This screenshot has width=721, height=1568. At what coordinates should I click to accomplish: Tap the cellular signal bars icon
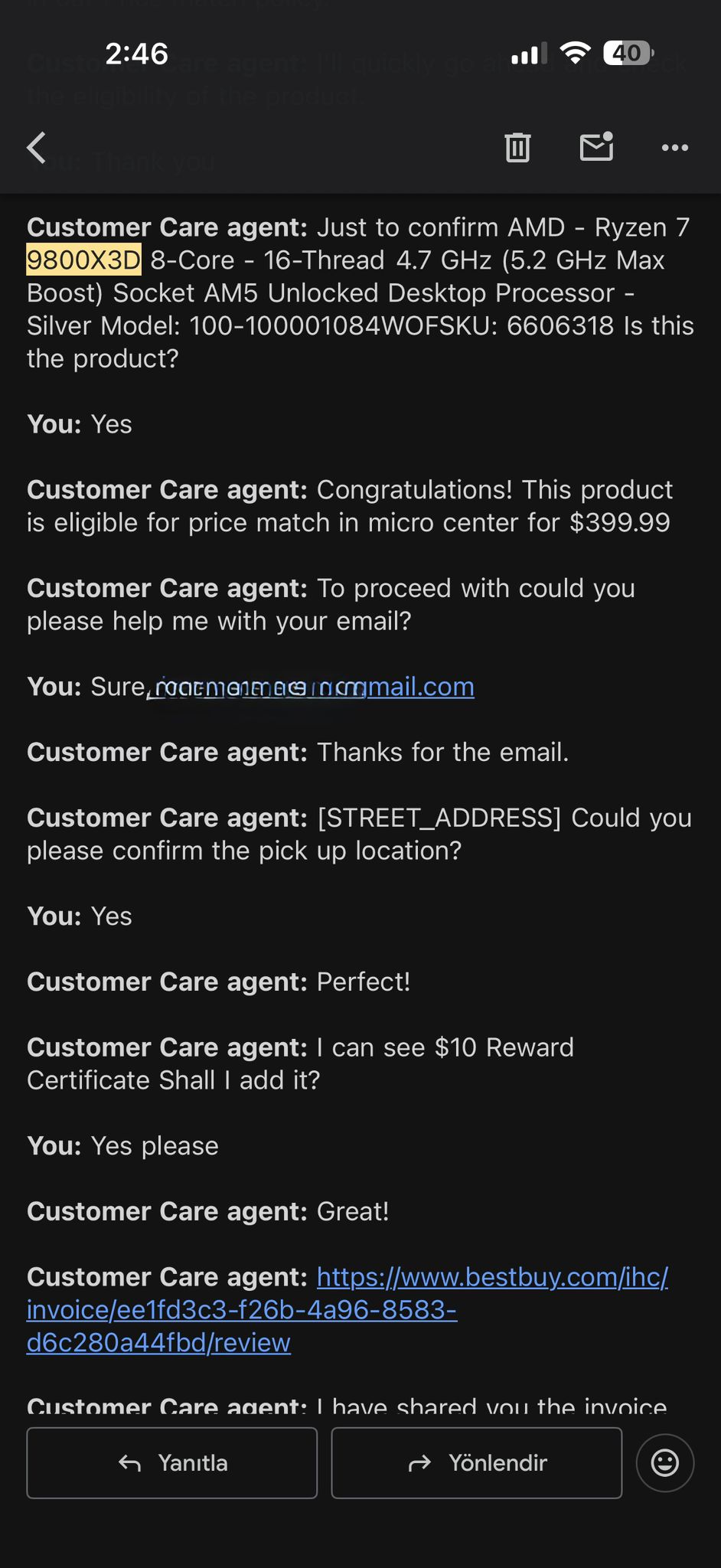pos(529,54)
